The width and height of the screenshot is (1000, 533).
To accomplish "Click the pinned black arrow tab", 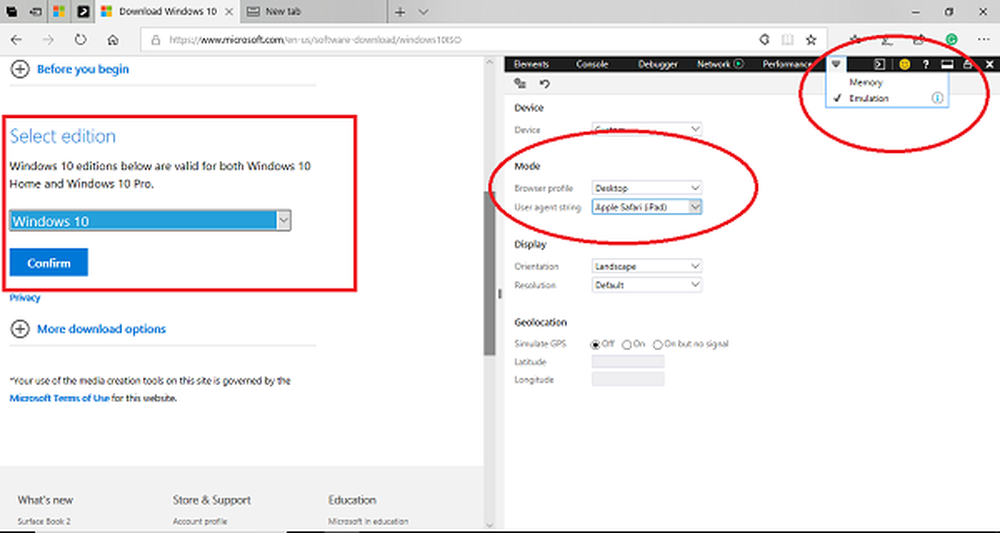I will point(83,11).
